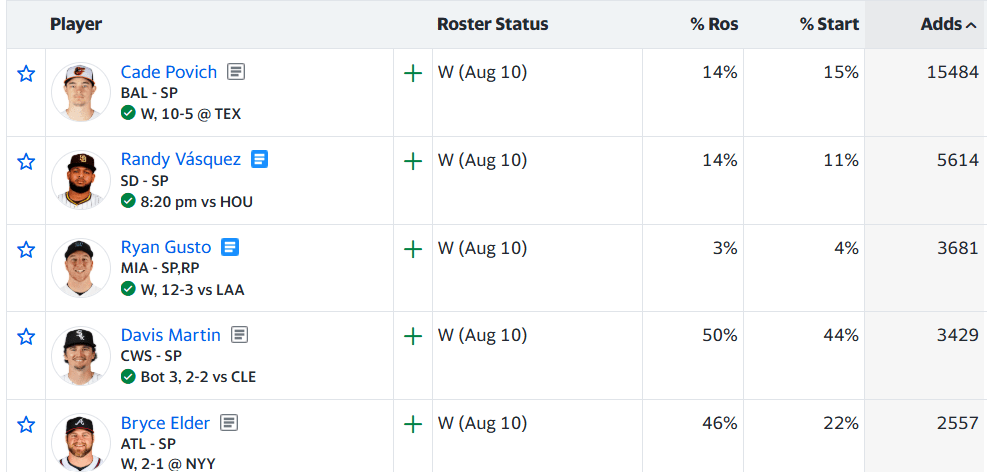Screen dimensions: 987x472
Task: Open Ryan Gusto blue player notes icon
Action: tap(230, 247)
